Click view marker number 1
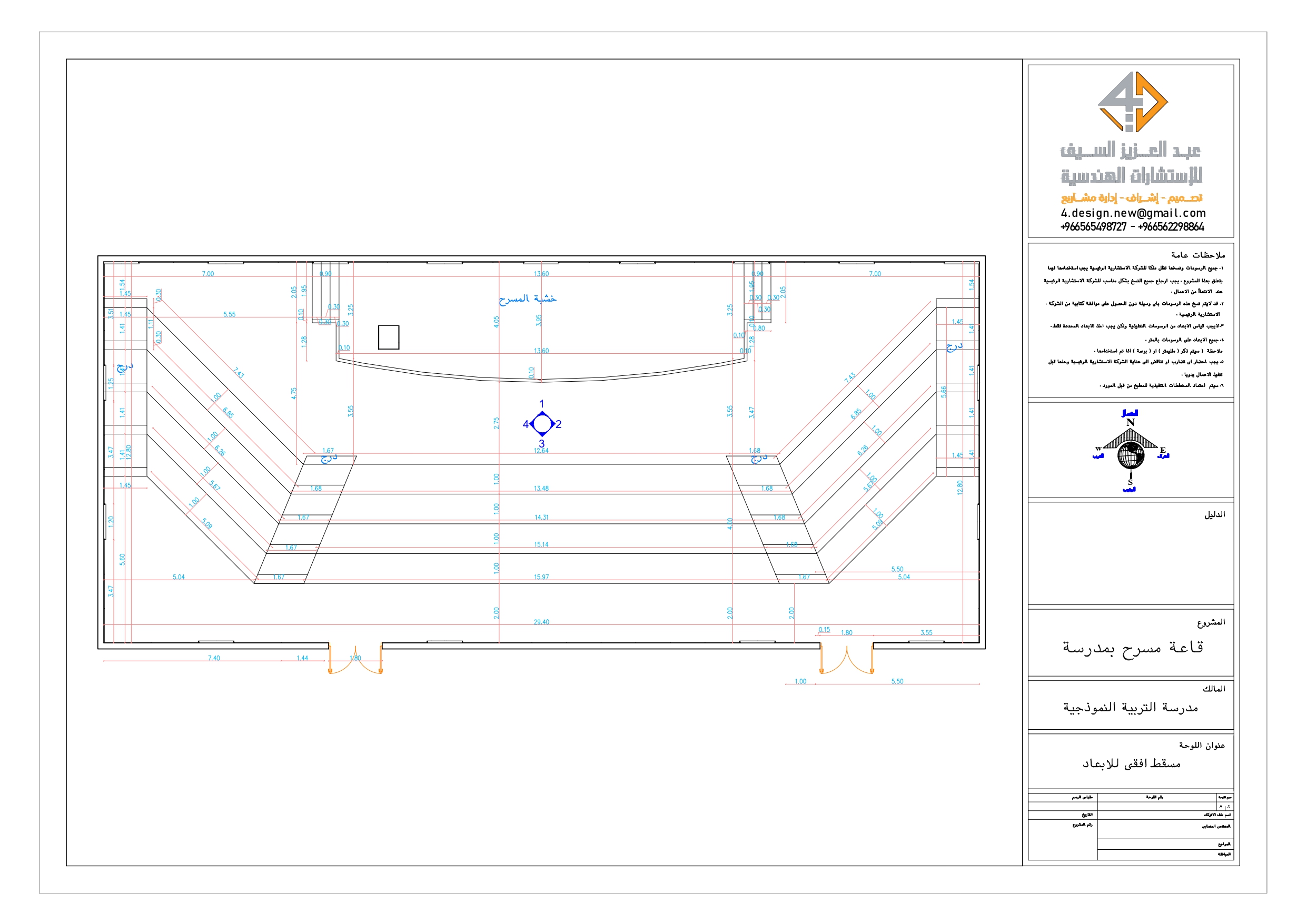This screenshot has width=1307, height=924. [541, 404]
